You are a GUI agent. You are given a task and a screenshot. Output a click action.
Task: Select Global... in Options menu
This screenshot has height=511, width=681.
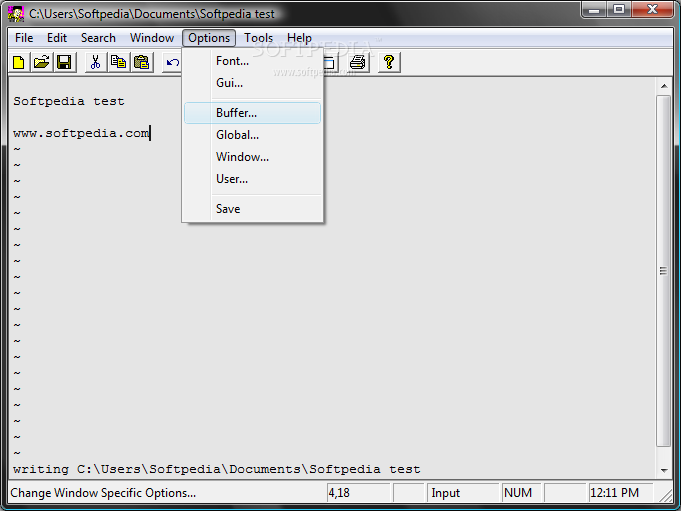click(x=252, y=135)
